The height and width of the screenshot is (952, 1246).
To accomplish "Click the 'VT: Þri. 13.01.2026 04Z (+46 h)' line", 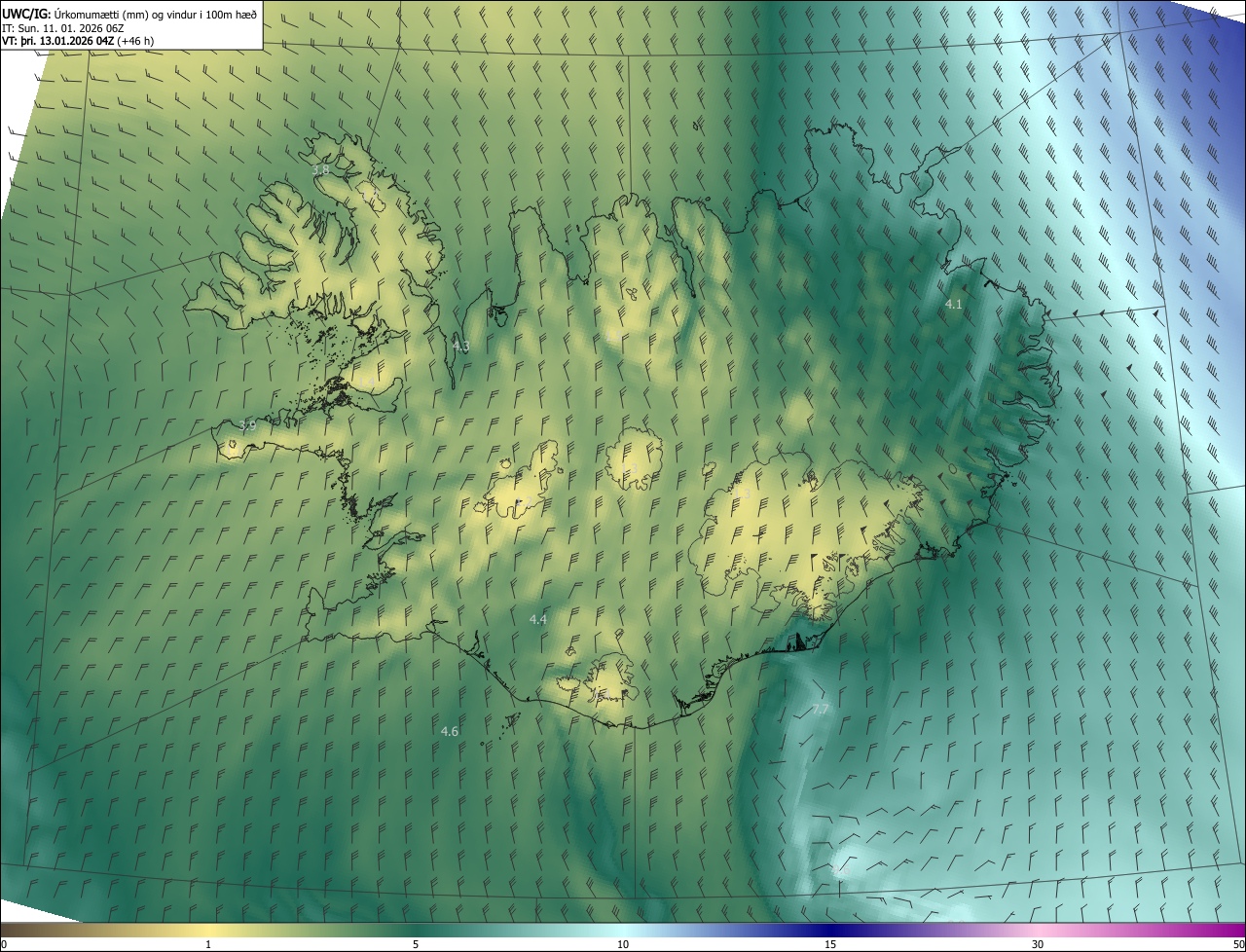I will 78,40.
